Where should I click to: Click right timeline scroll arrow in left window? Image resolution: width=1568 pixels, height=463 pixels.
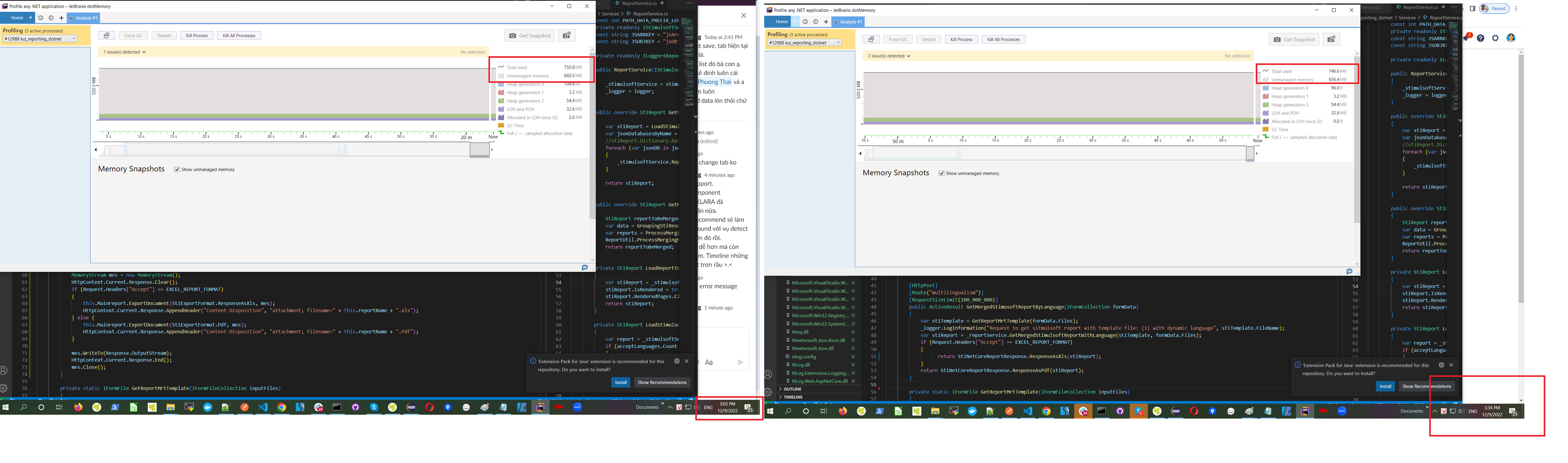[x=492, y=149]
